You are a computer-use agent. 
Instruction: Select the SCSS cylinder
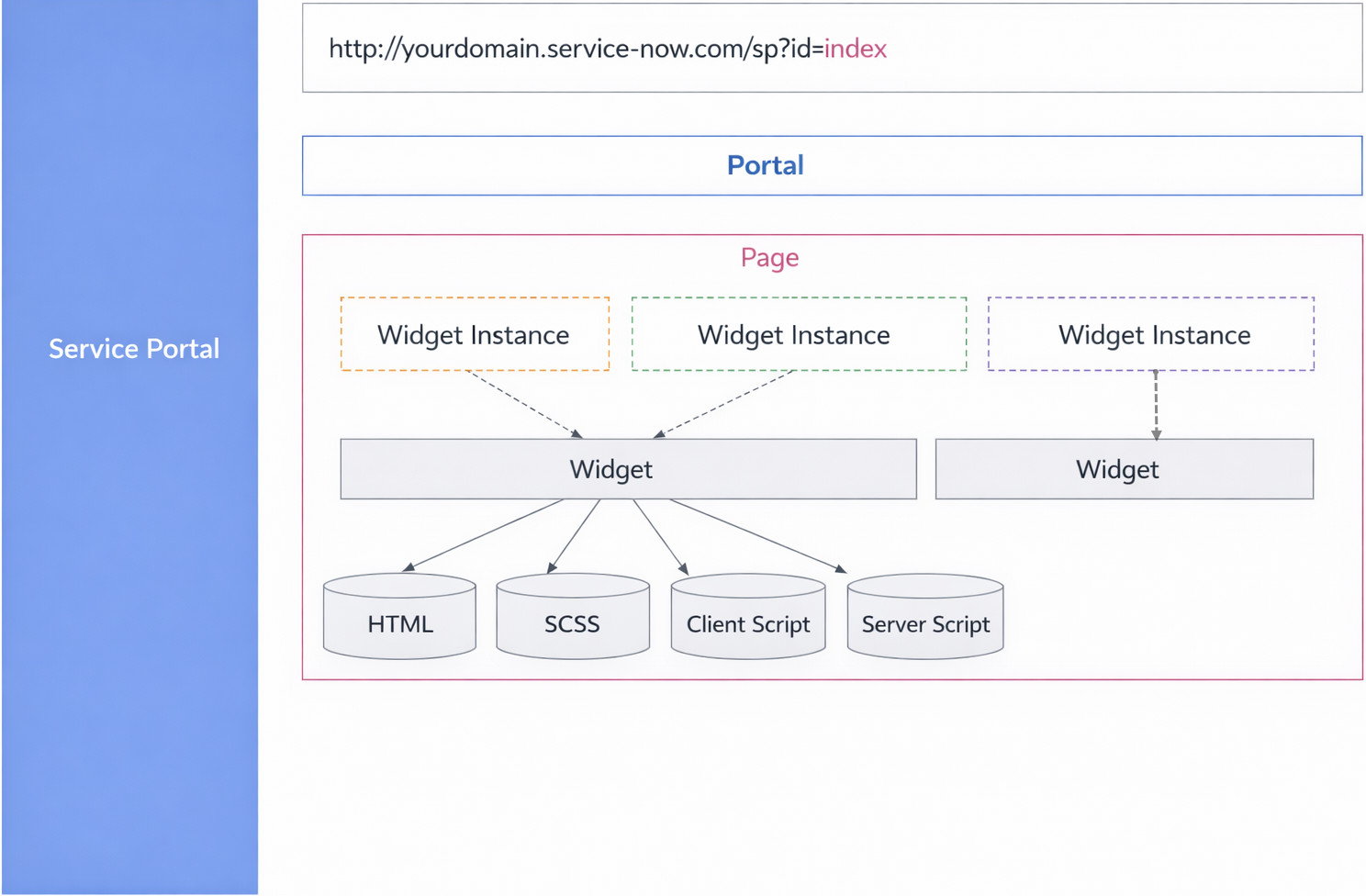coord(573,616)
